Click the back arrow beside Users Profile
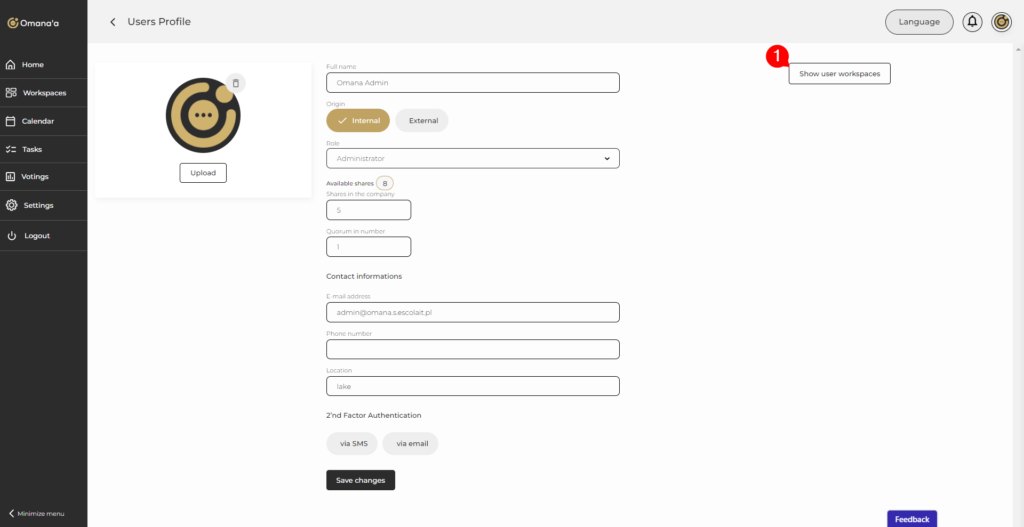This screenshot has height=527, width=1024. click(x=113, y=22)
